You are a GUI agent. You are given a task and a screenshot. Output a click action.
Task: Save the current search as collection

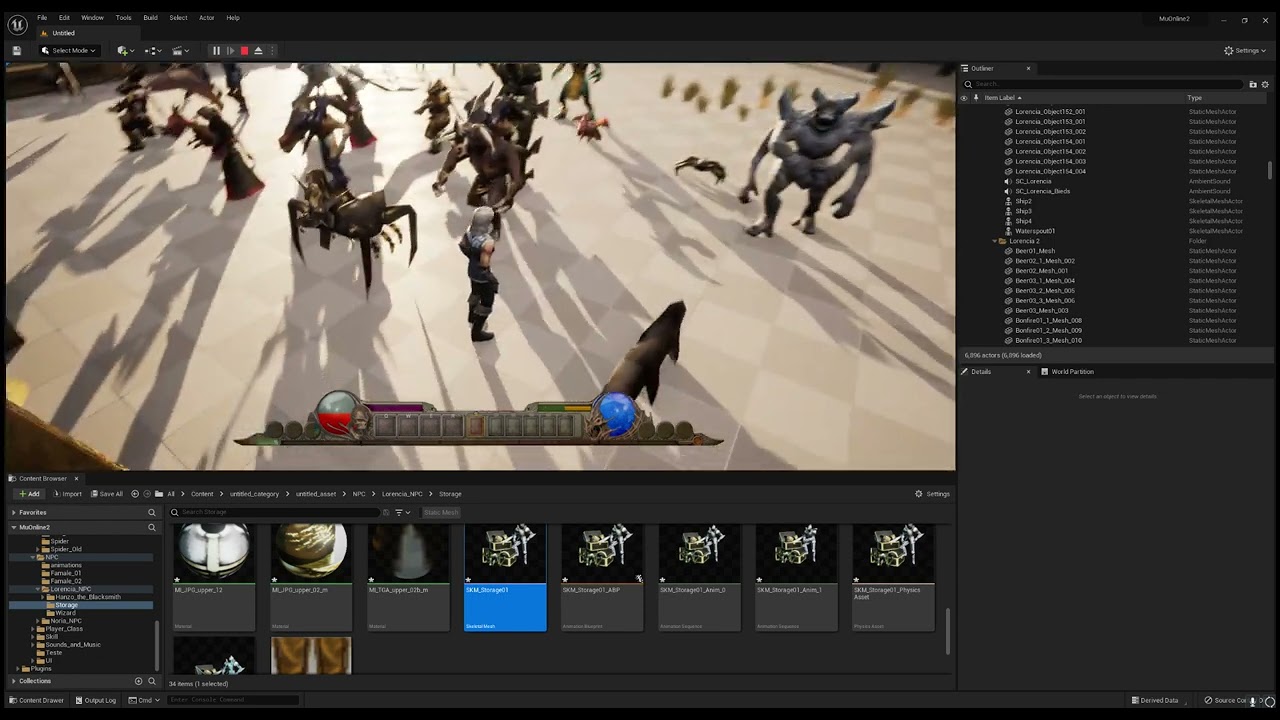[386, 512]
